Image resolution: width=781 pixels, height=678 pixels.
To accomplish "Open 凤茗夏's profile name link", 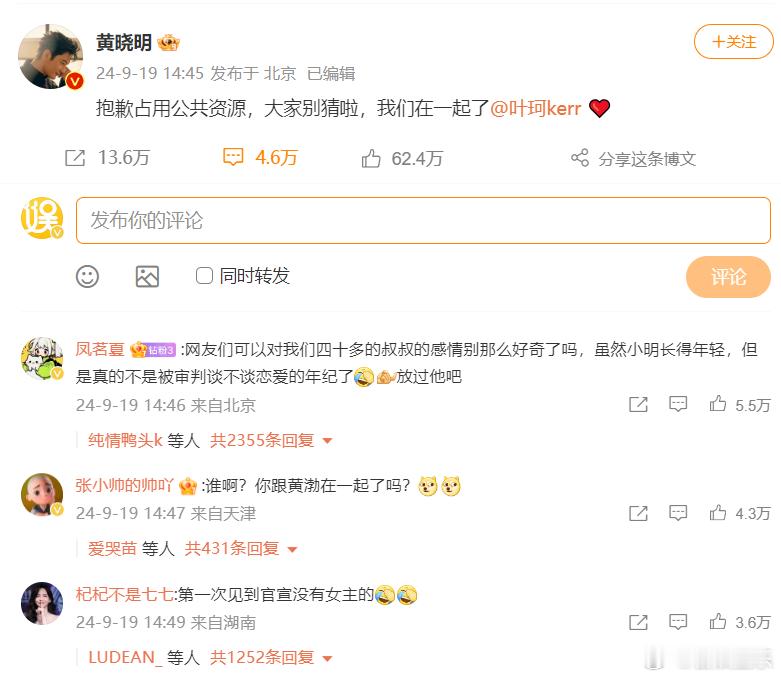I will click(x=100, y=349).
